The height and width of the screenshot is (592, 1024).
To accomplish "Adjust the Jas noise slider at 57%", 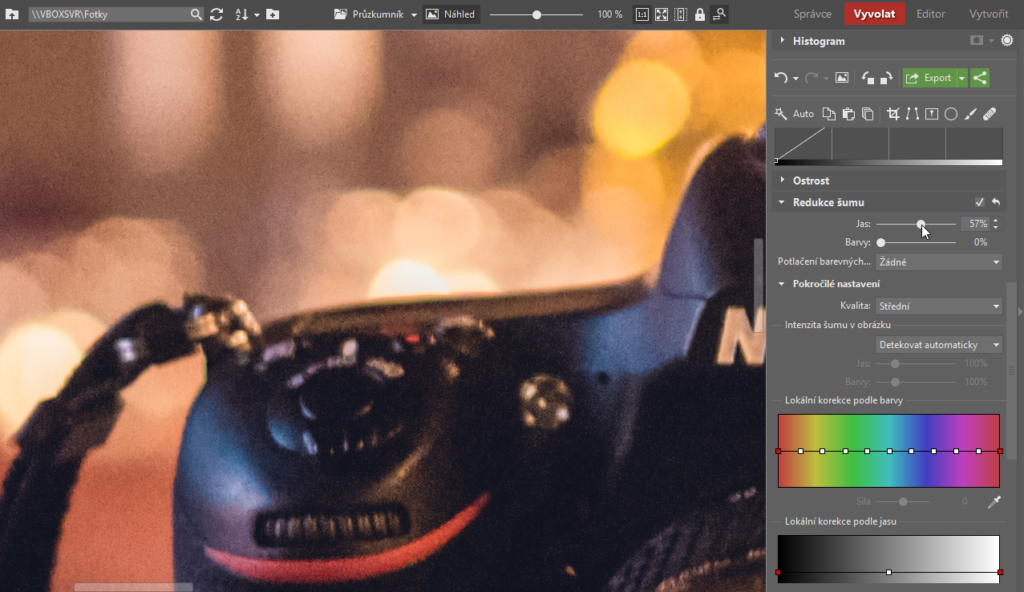I will click(921, 224).
